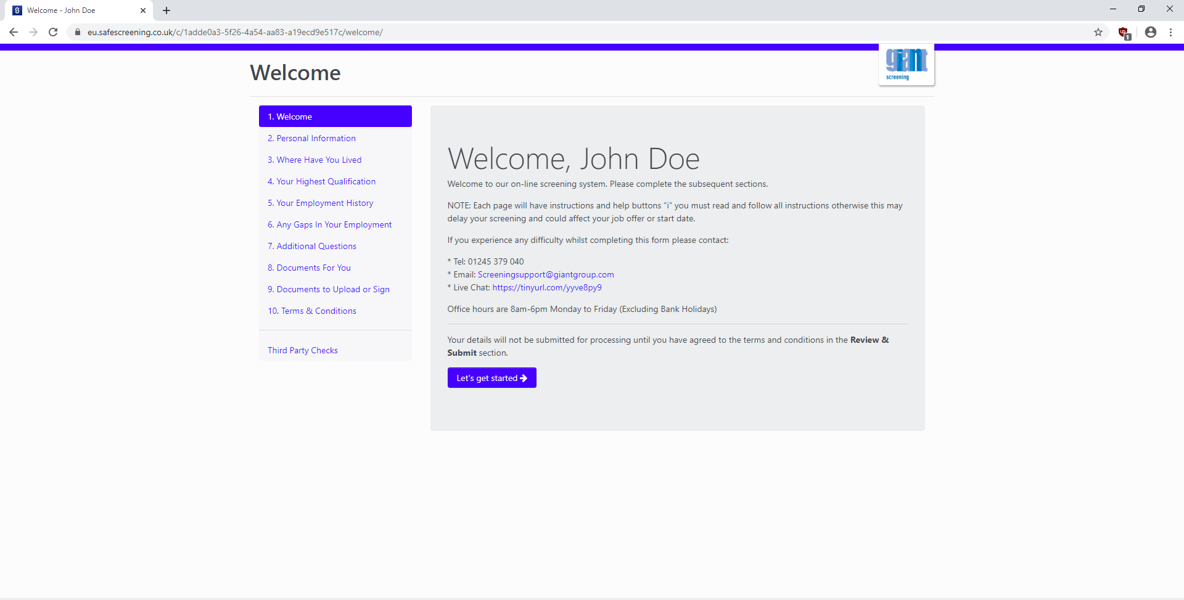Go to 2. Personal Information section
1184x600 pixels.
pos(311,138)
